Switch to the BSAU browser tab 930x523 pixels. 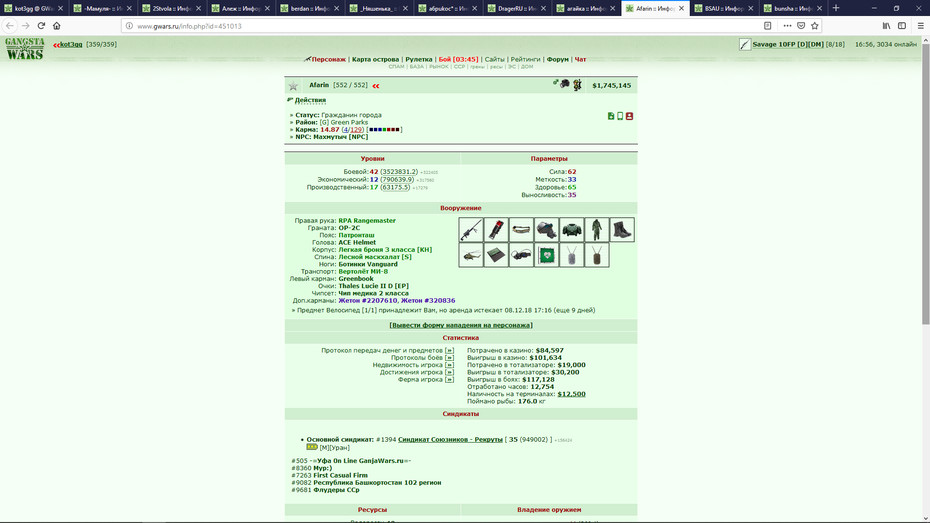pos(724,8)
